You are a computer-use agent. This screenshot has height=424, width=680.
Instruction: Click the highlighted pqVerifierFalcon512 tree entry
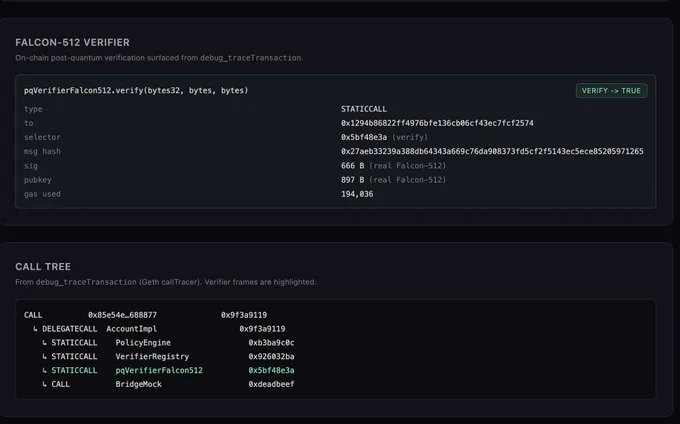click(x=159, y=370)
